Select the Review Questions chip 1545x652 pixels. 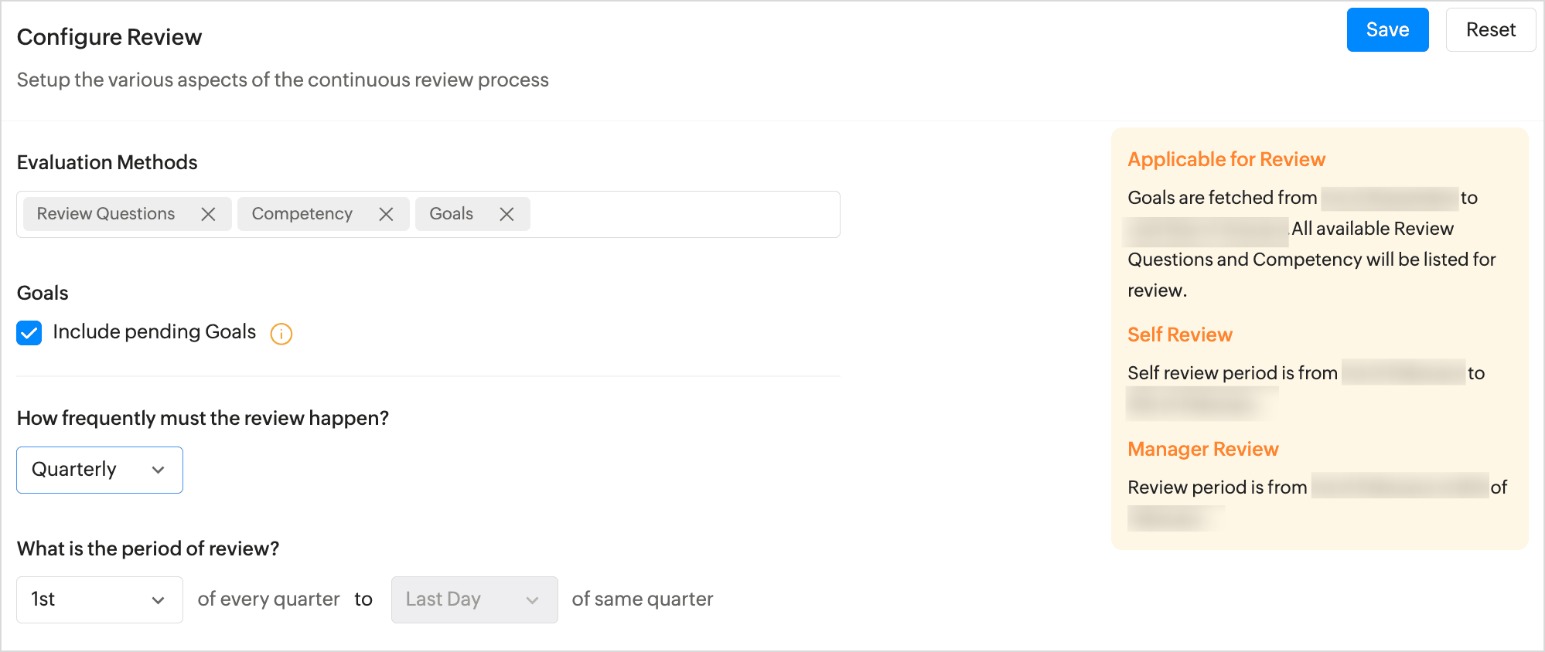[106, 214]
